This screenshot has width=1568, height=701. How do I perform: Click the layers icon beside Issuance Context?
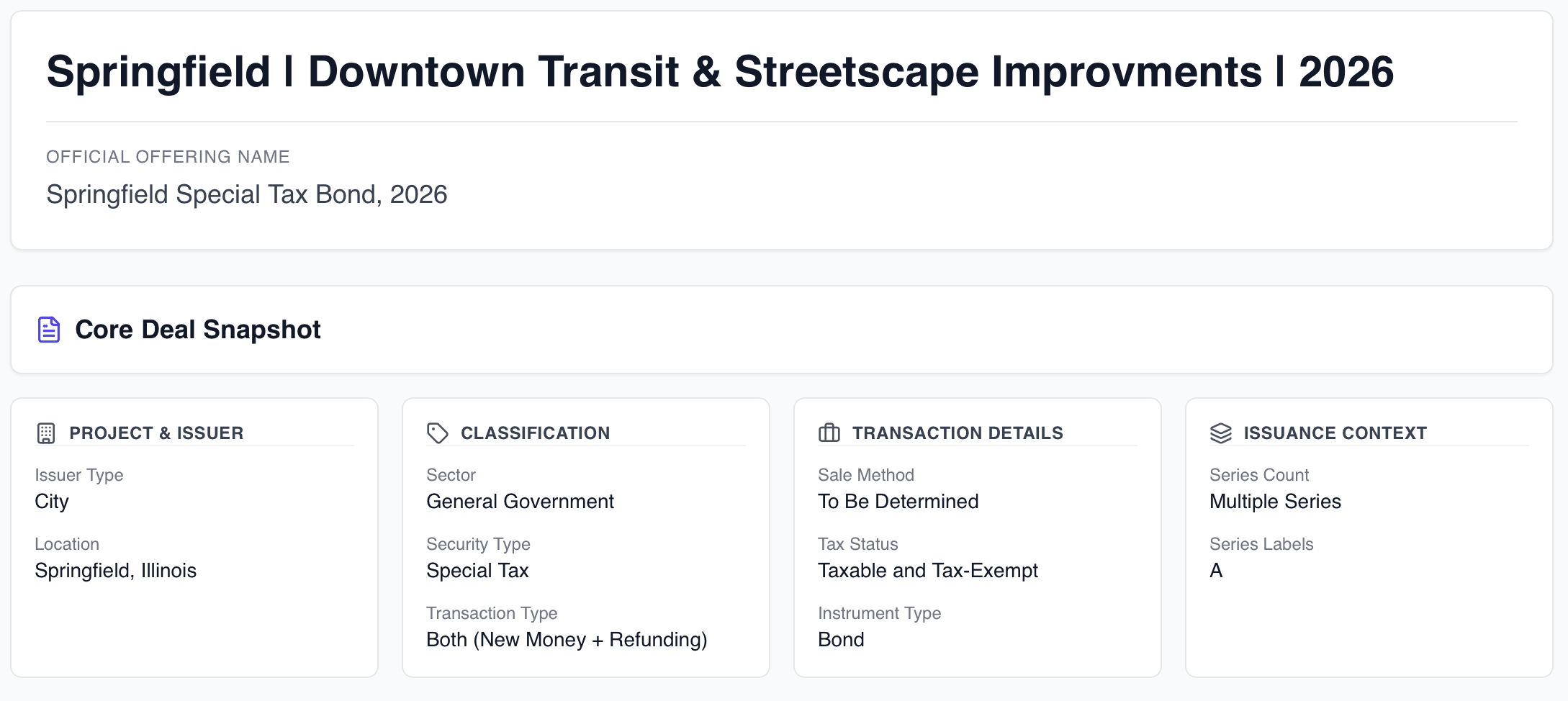(x=1221, y=433)
